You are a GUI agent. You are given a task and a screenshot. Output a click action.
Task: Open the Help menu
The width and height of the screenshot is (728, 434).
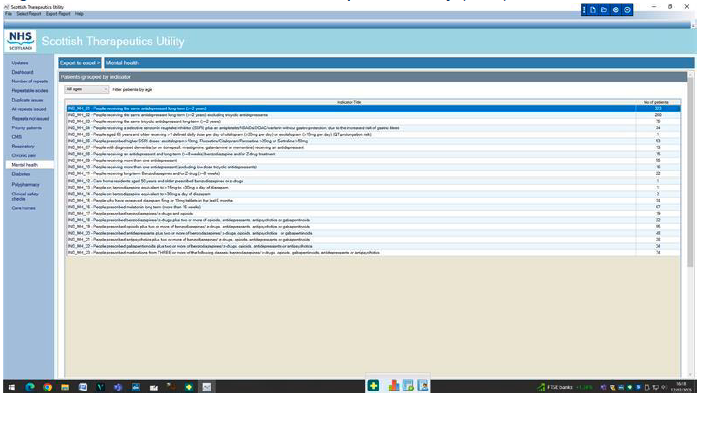pyautogui.click(x=79, y=14)
